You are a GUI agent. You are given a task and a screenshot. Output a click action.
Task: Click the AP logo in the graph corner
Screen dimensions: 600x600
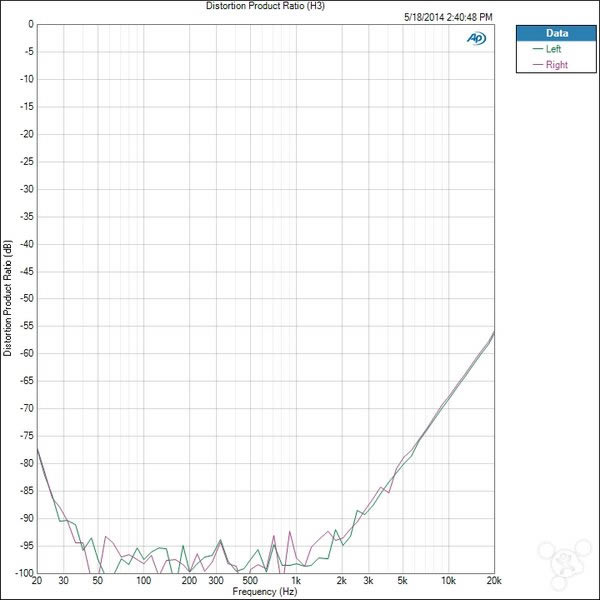pos(476,38)
